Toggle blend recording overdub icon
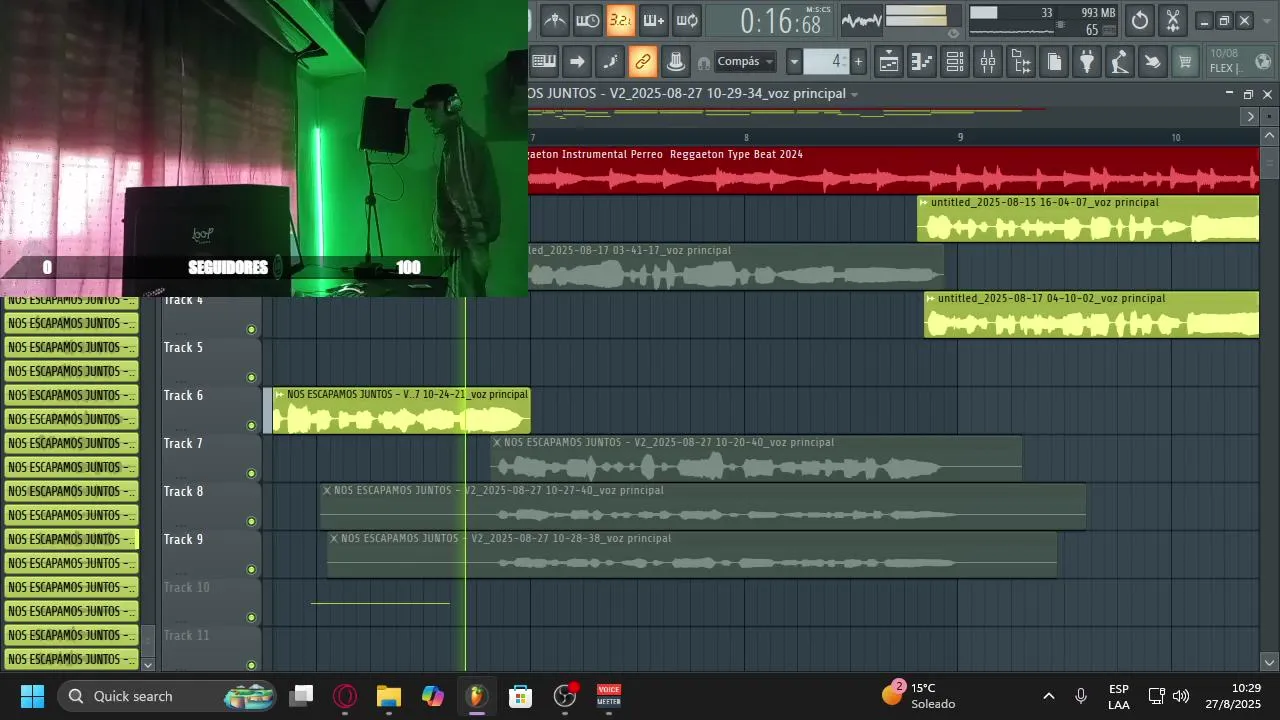 click(654, 20)
